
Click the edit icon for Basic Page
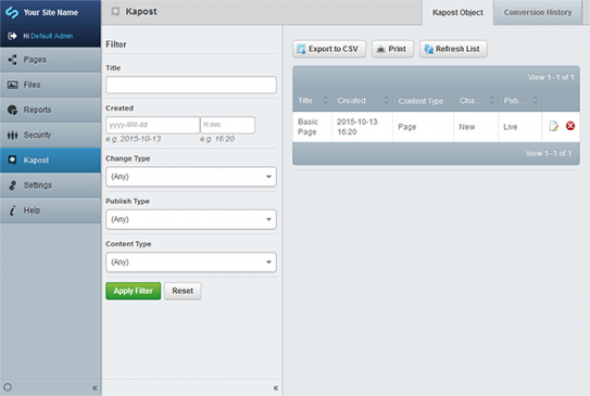[554, 126]
